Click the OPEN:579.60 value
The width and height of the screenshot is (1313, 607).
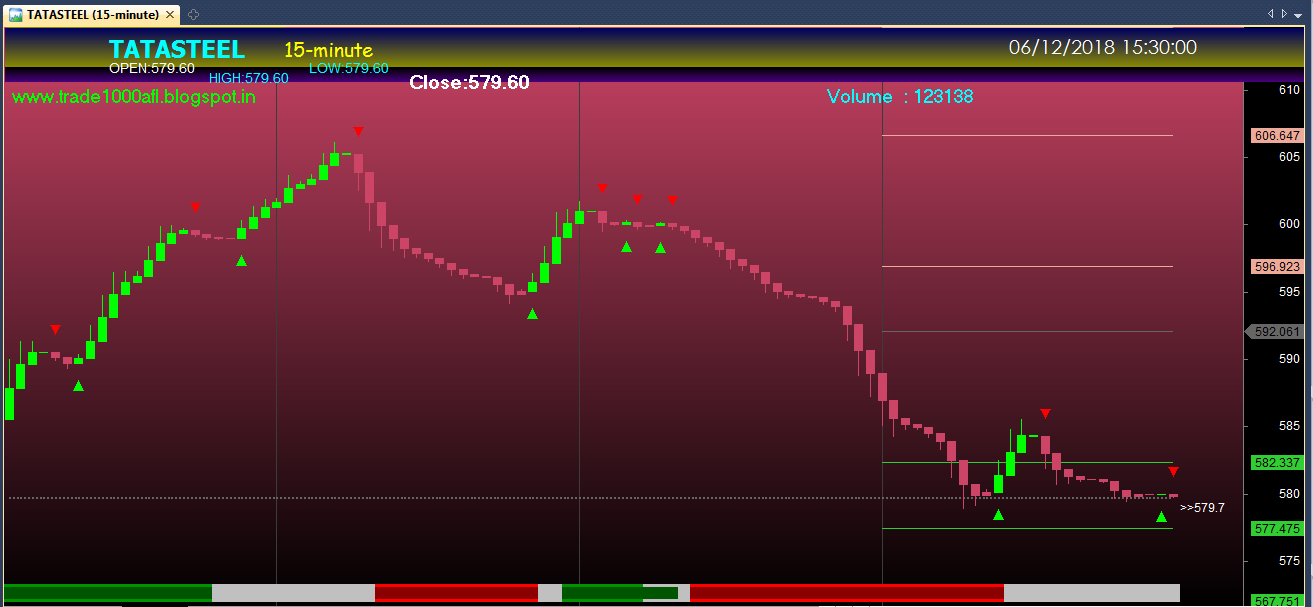click(x=152, y=68)
